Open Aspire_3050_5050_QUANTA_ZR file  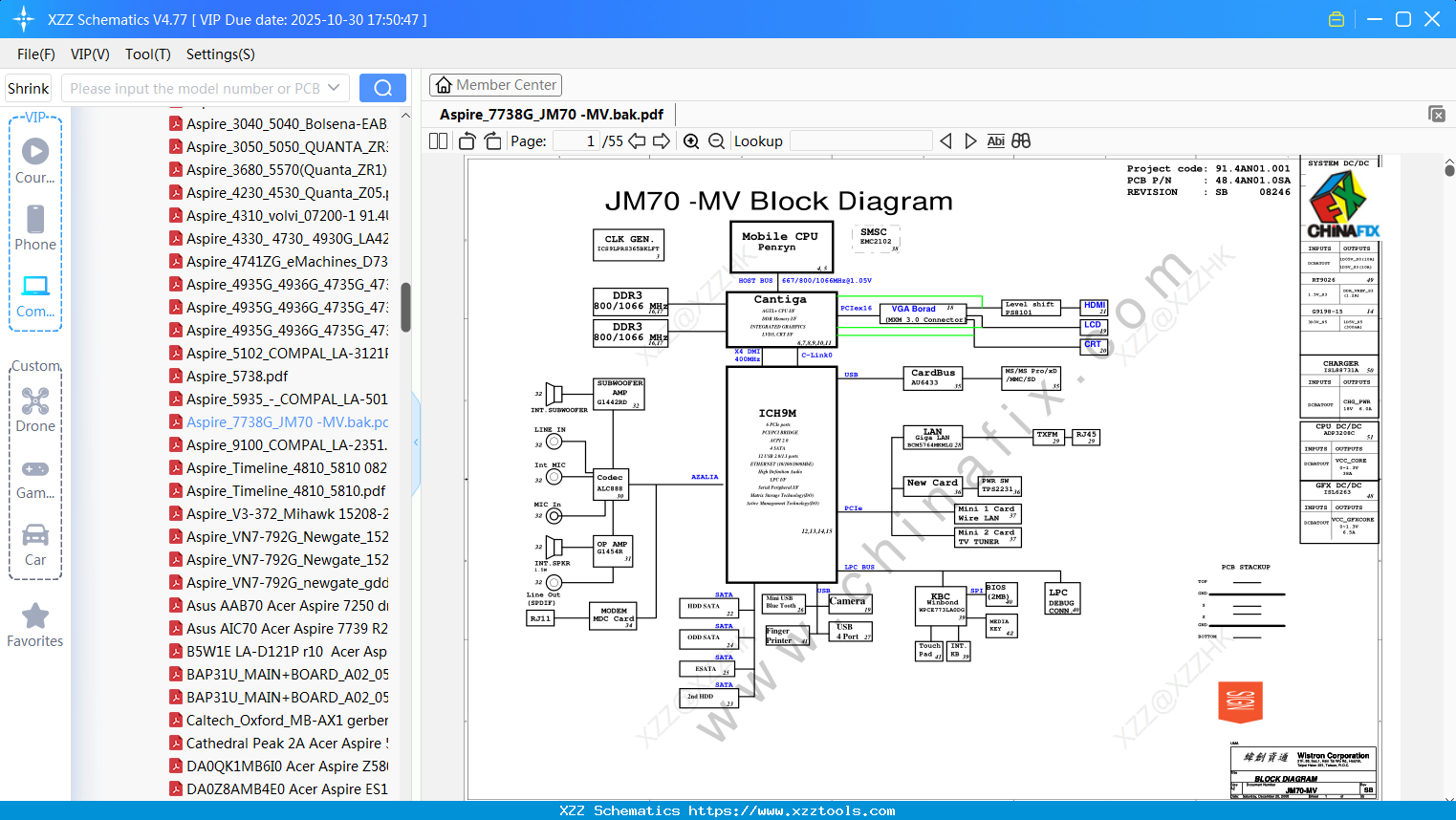[x=287, y=147]
